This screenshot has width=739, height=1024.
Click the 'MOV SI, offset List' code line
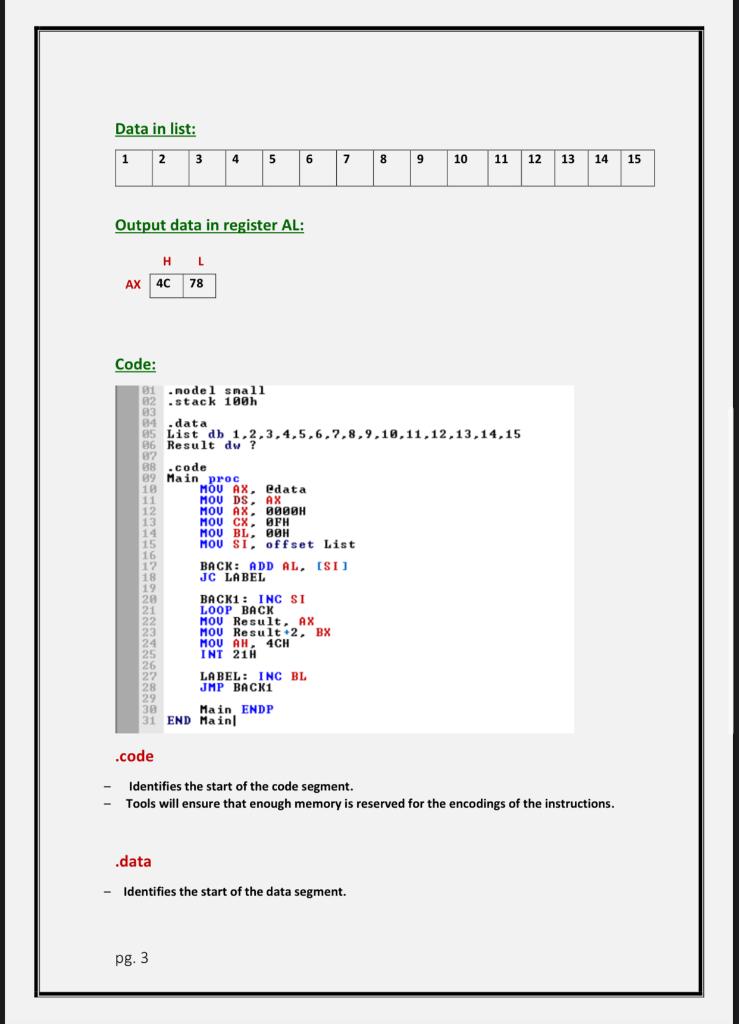pos(277,545)
